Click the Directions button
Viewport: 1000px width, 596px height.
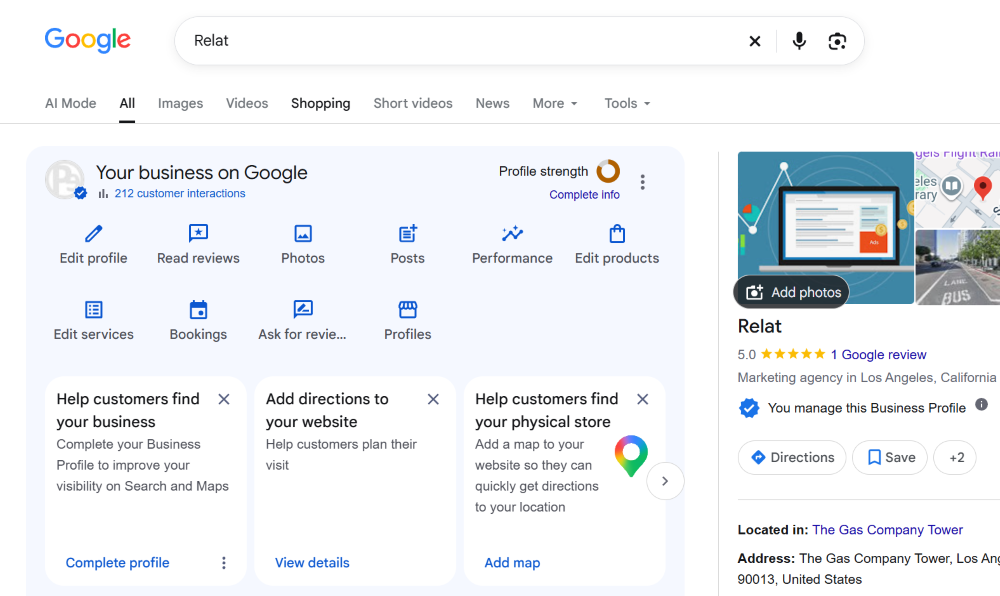[792, 457]
